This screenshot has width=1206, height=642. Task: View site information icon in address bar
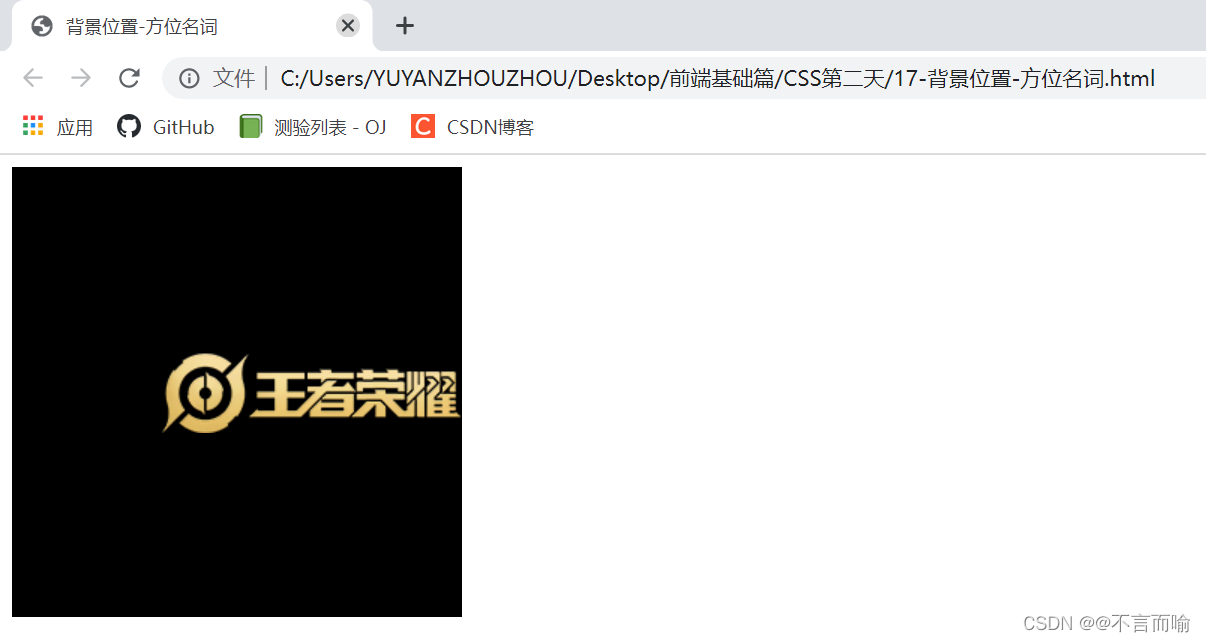click(x=189, y=78)
